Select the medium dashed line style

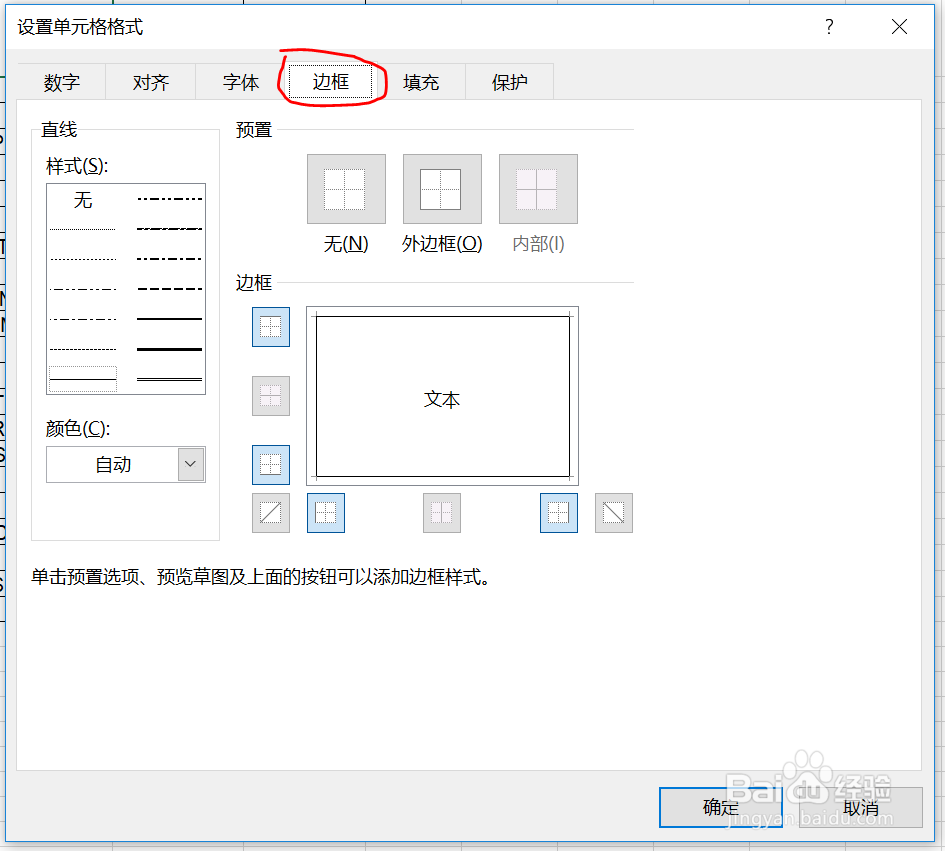coord(169,289)
